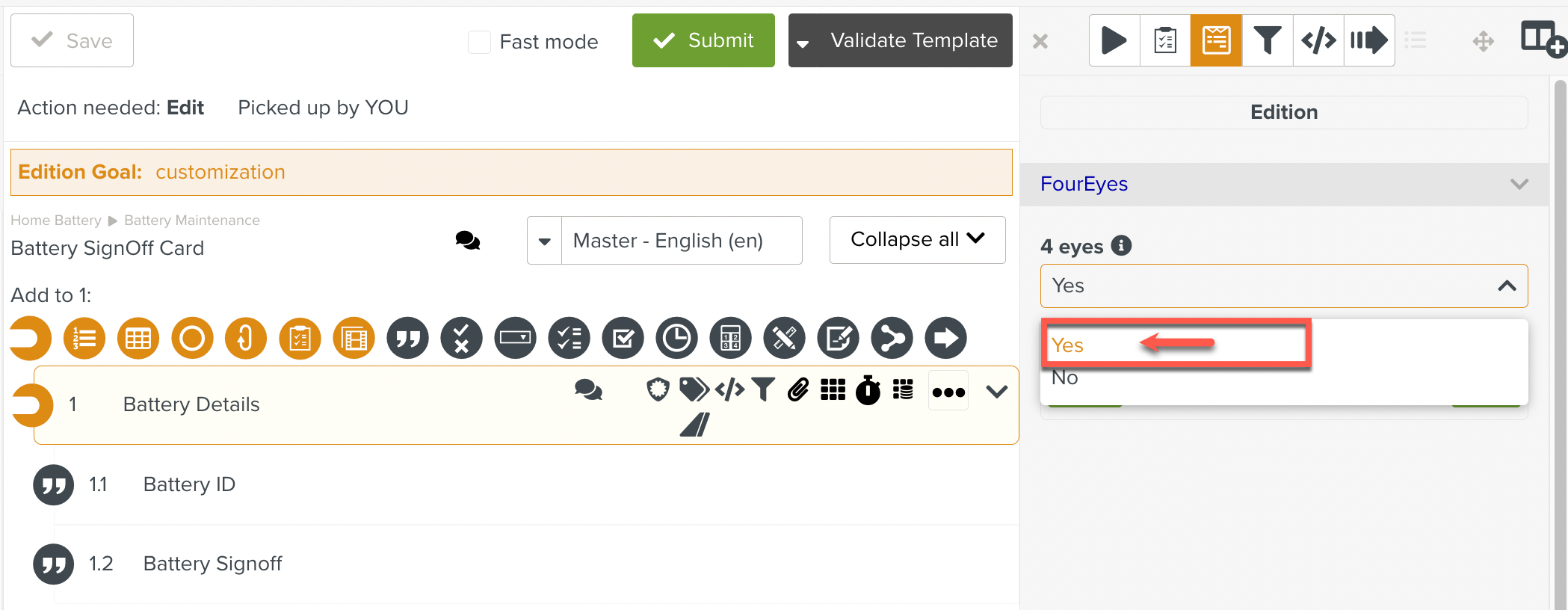Enable the Fast mode checkbox
This screenshot has height=610, width=1568.
coord(479,42)
